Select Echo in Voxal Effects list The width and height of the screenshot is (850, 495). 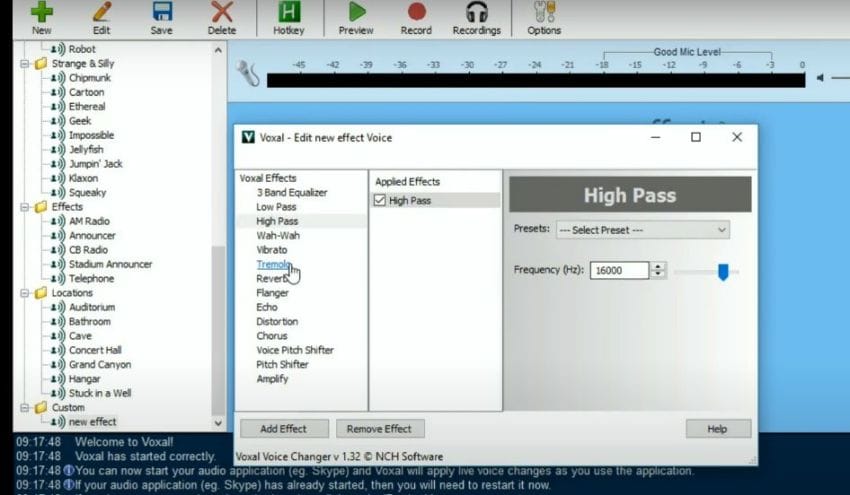pos(267,307)
